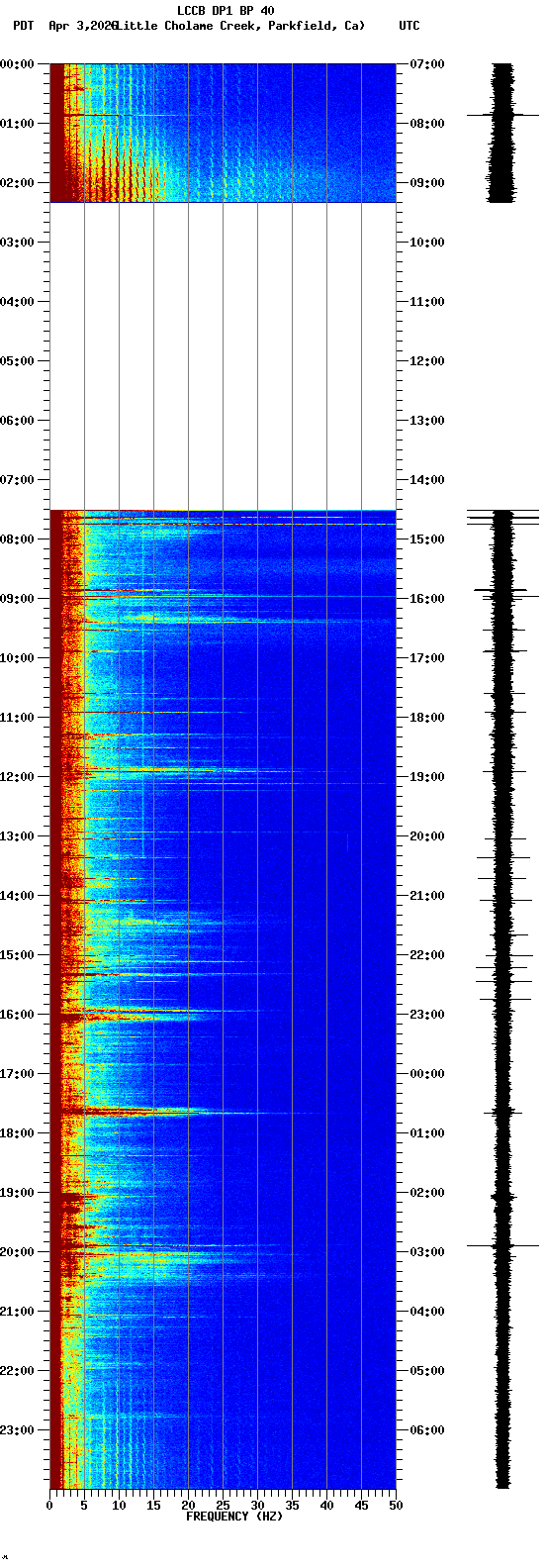
Task: Click the "Little Cholame Creek, Parkfield, Ca)" location text
Action: click(x=240, y=26)
